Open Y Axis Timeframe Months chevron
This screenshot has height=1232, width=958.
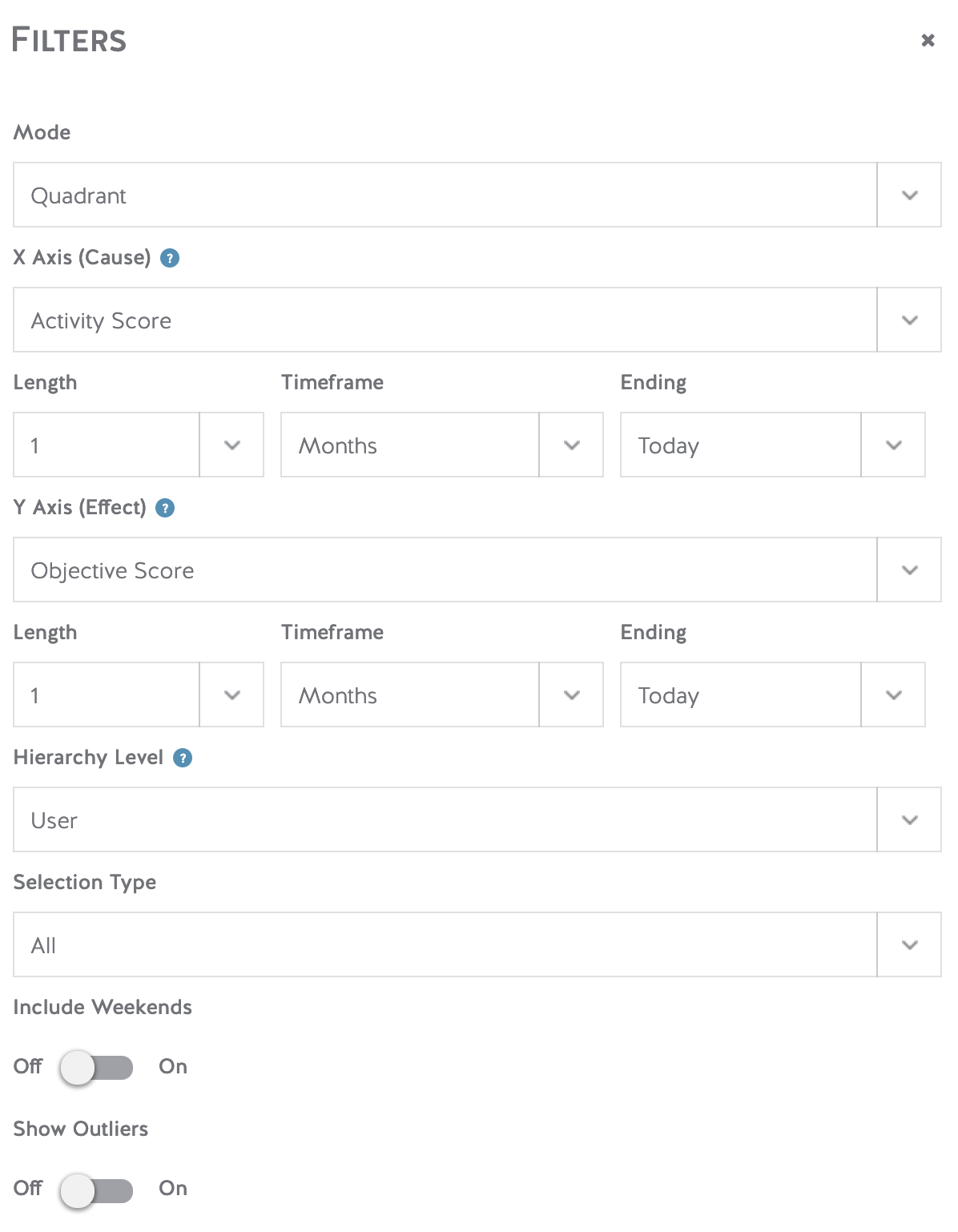[572, 695]
